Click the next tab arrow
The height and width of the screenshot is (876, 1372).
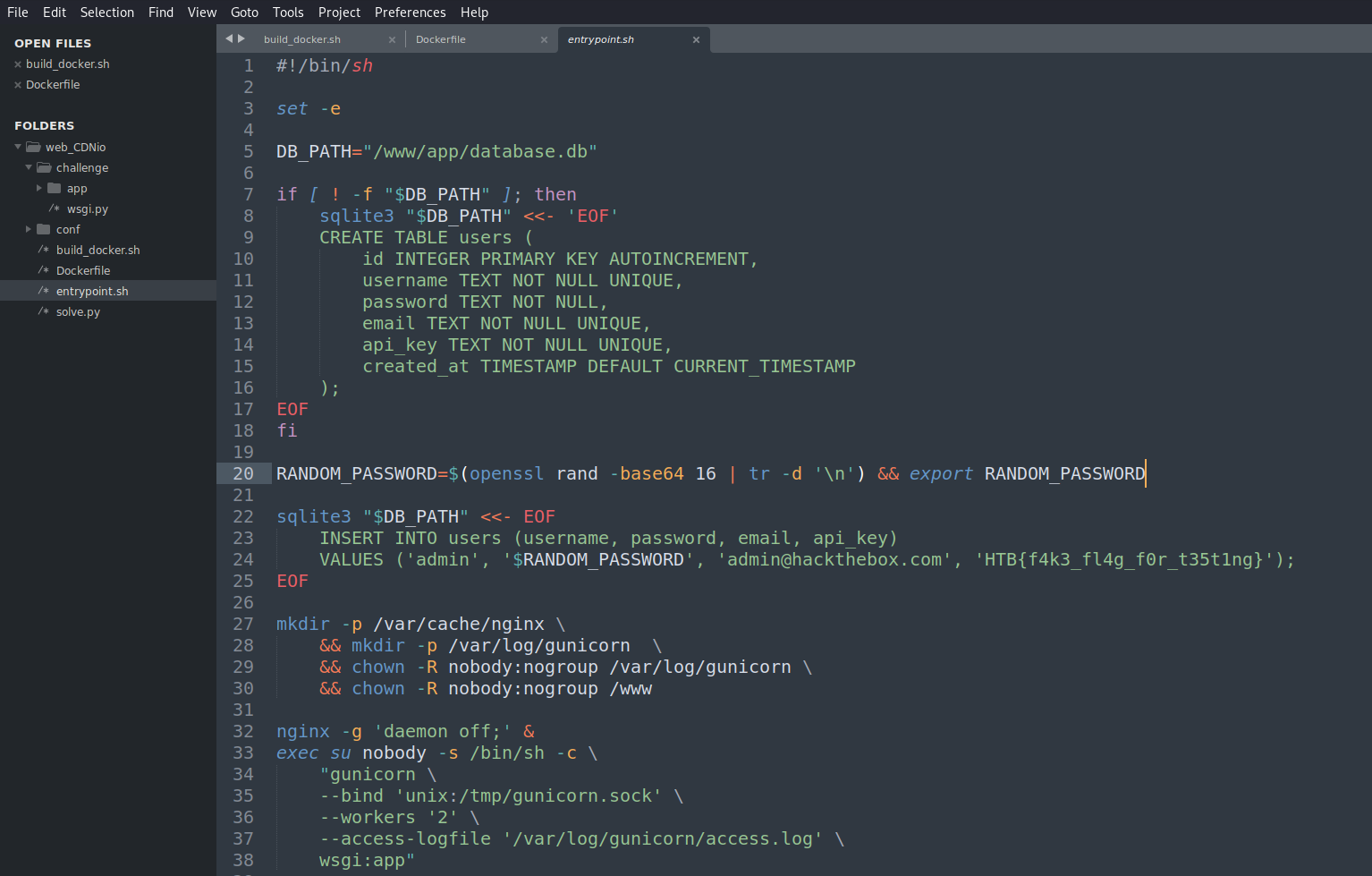click(241, 38)
